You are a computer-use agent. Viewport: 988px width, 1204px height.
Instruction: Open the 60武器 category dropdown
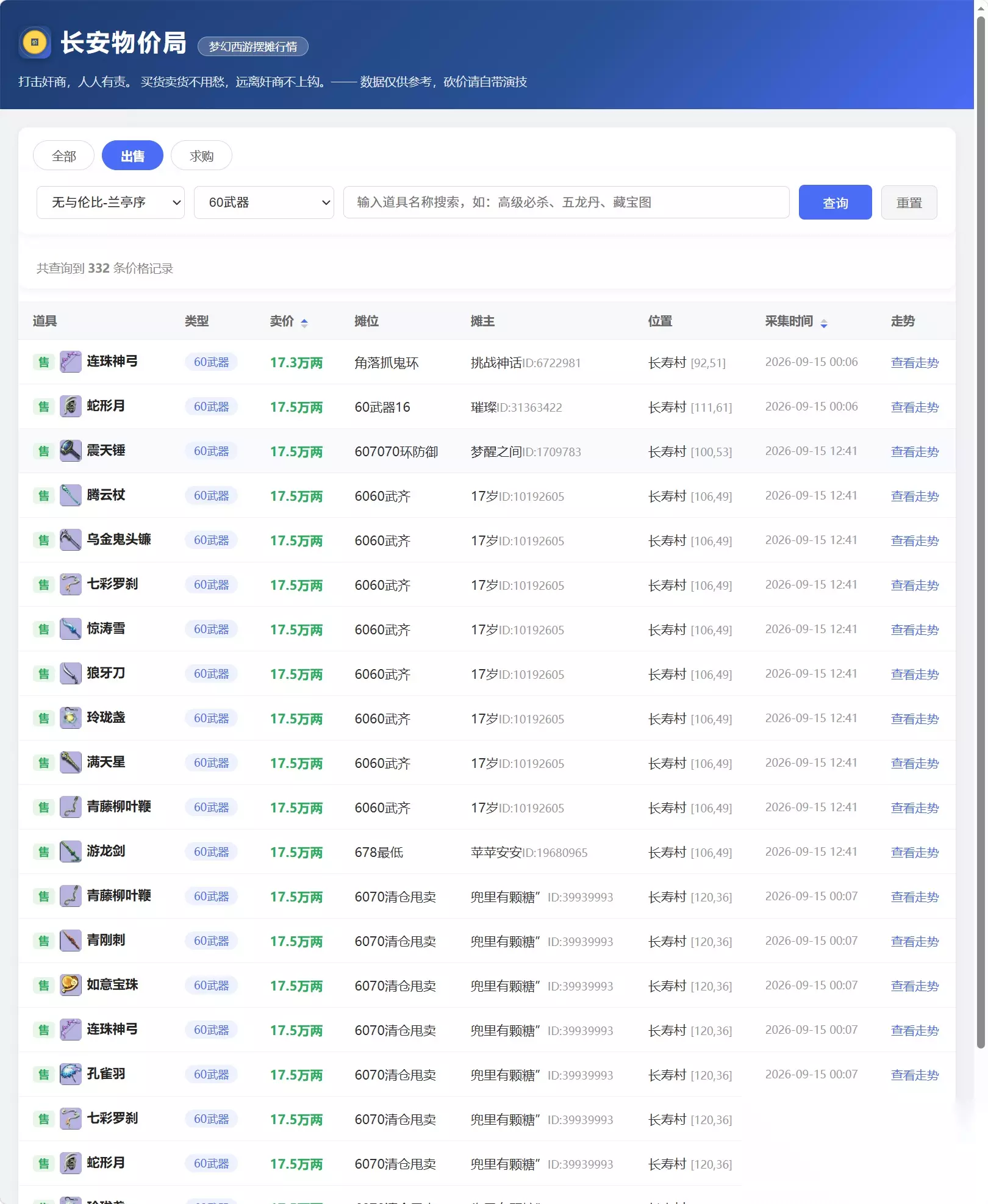[264, 202]
